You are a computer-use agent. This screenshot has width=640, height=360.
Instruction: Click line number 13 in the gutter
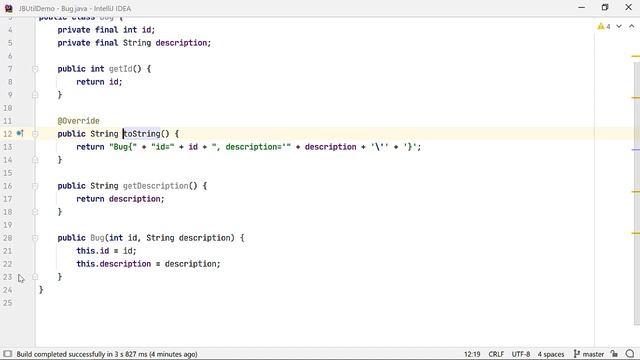(8, 147)
